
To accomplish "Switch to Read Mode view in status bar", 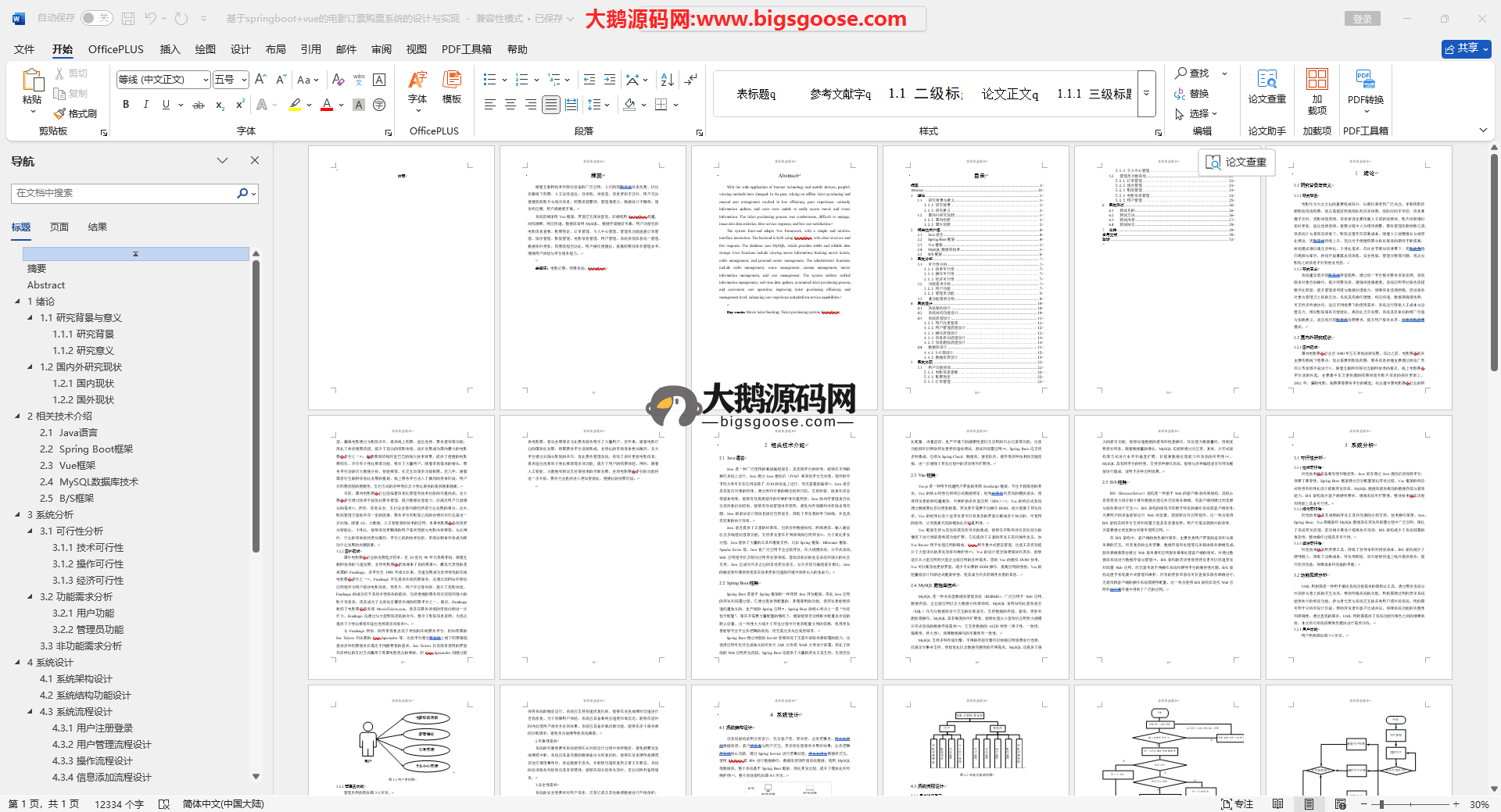I will 1277,803.
